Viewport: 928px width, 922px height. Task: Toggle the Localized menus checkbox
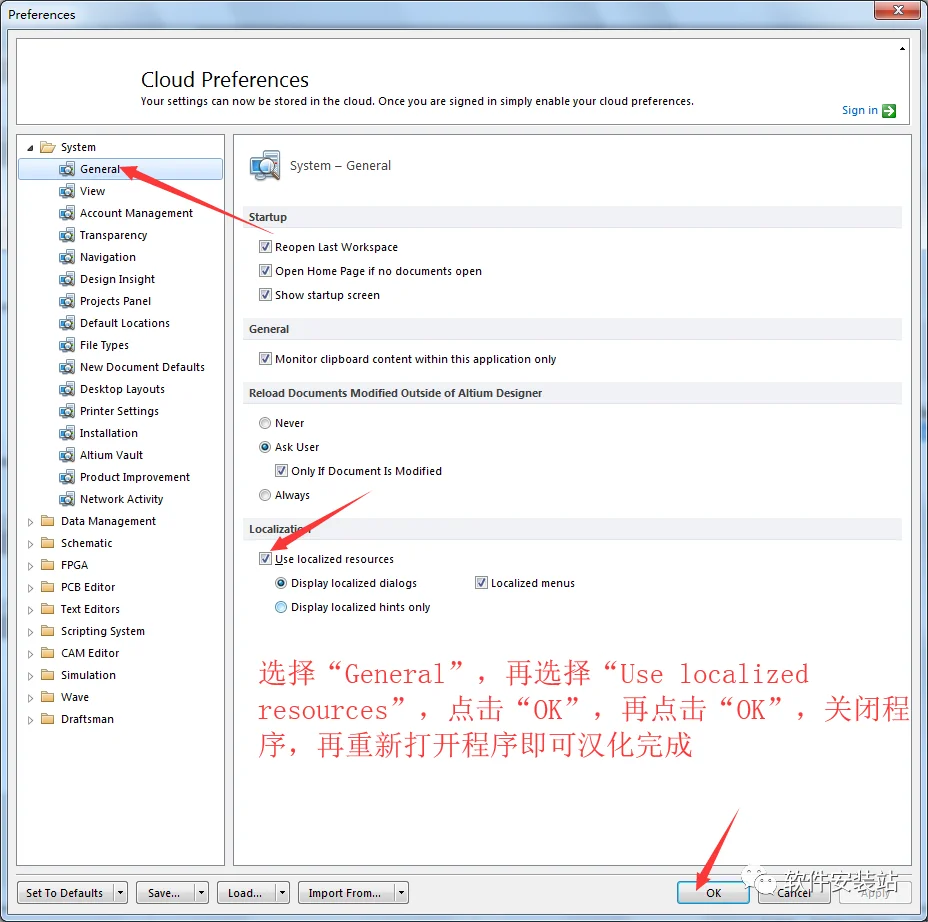click(x=481, y=582)
